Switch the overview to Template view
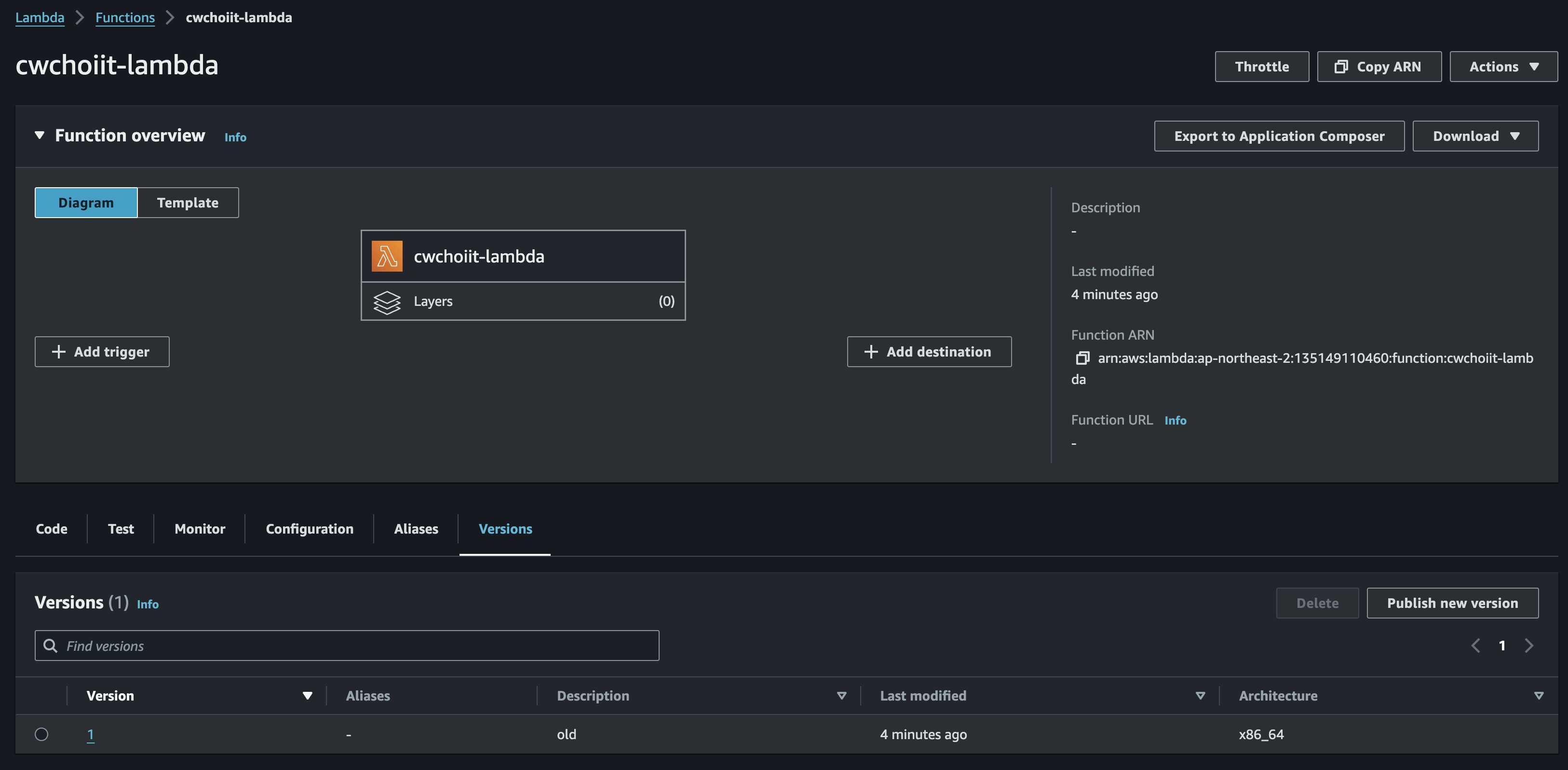 tap(188, 203)
